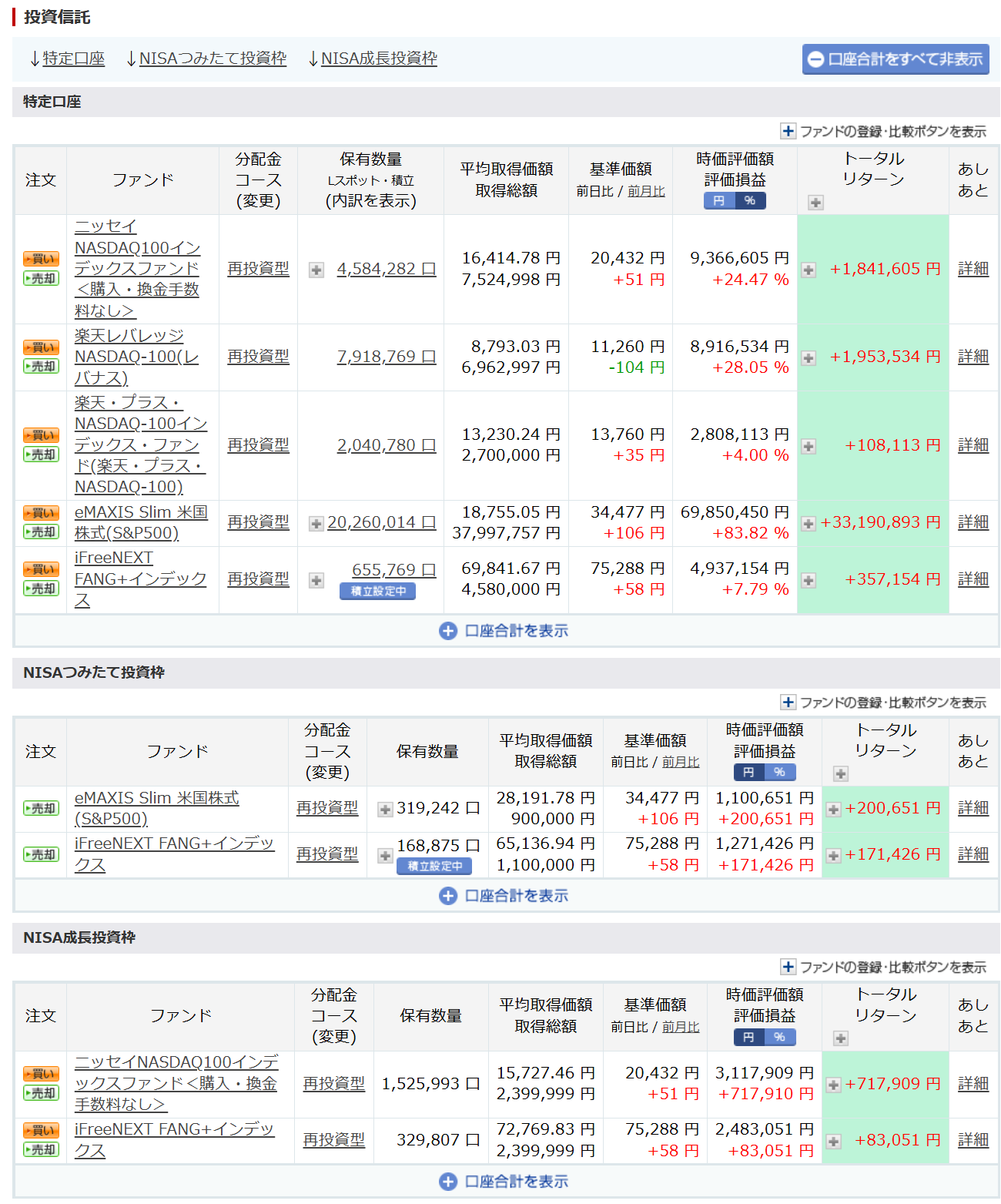Switch 特定口座 profit display to 円
This screenshot has width=1001, height=1204.
(719, 201)
